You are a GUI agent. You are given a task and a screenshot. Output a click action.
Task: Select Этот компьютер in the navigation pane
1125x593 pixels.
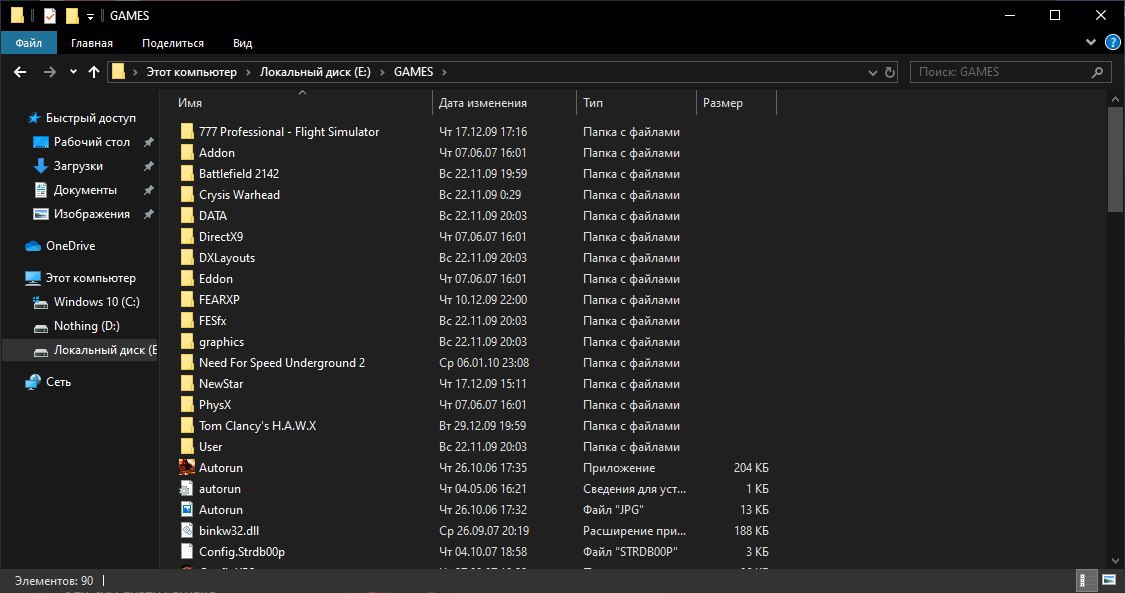[x=90, y=277]
